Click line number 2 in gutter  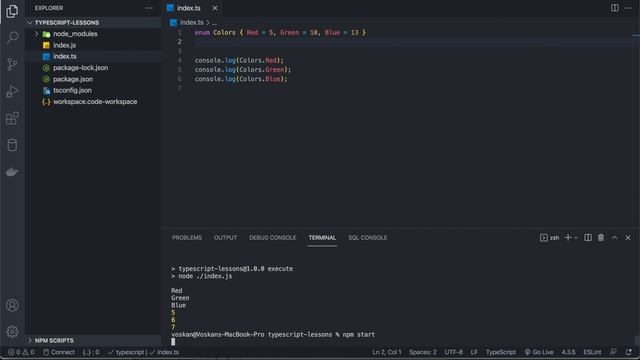[179, 42]
